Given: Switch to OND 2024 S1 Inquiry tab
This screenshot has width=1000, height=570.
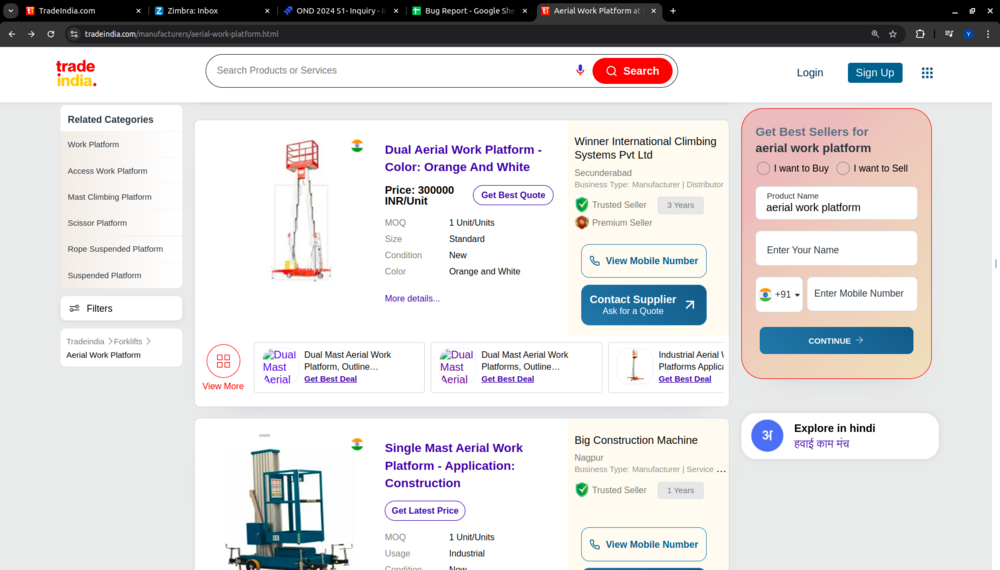Looking at the screenshot, I should pyautogui.click(x=341, y=11).
